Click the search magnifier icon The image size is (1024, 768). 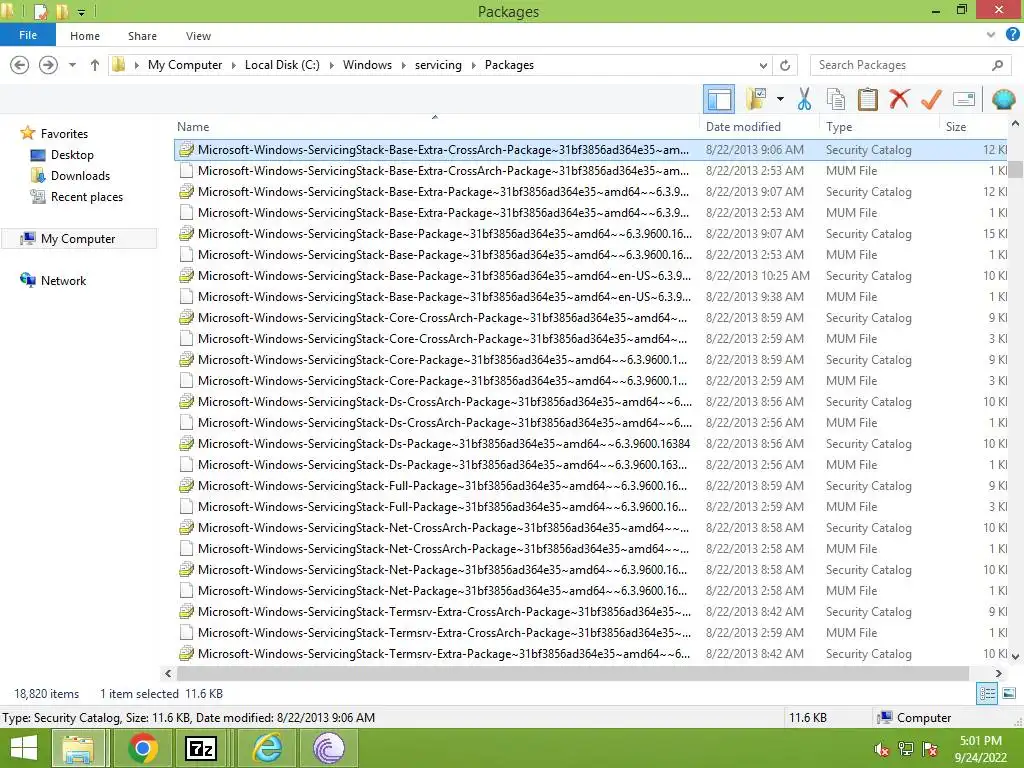click(997, 65)
